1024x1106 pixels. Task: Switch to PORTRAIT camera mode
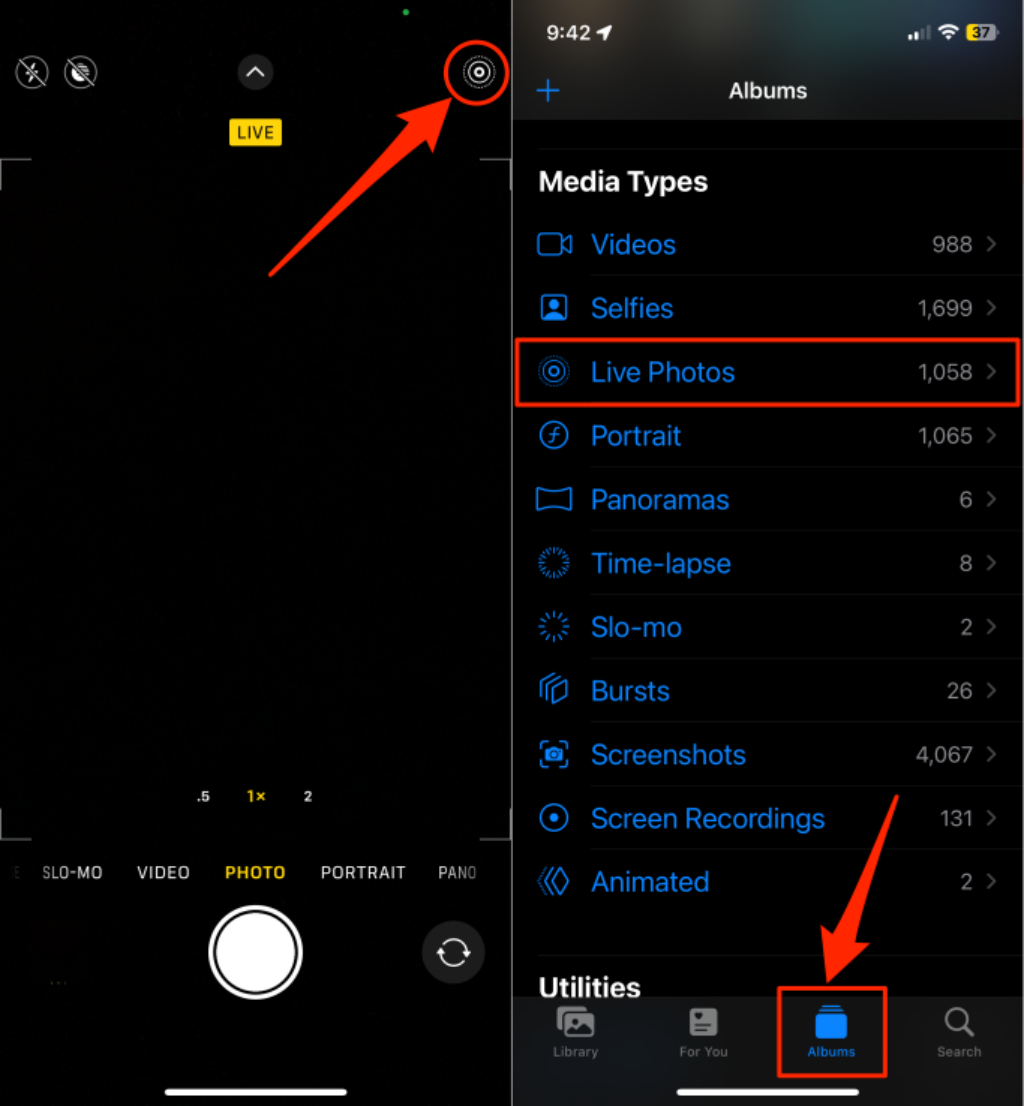pyautogui.click(x=362, y=873)
